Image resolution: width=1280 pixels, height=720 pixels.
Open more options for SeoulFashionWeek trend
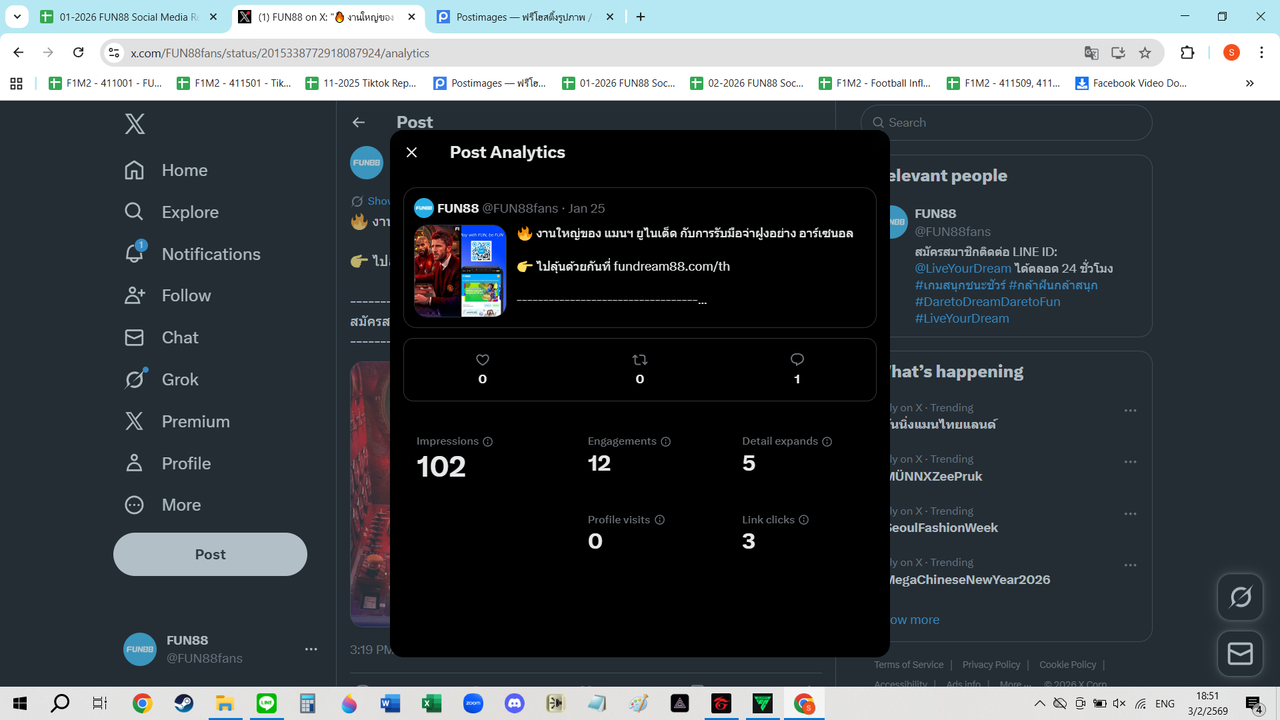pos(1130,514)
